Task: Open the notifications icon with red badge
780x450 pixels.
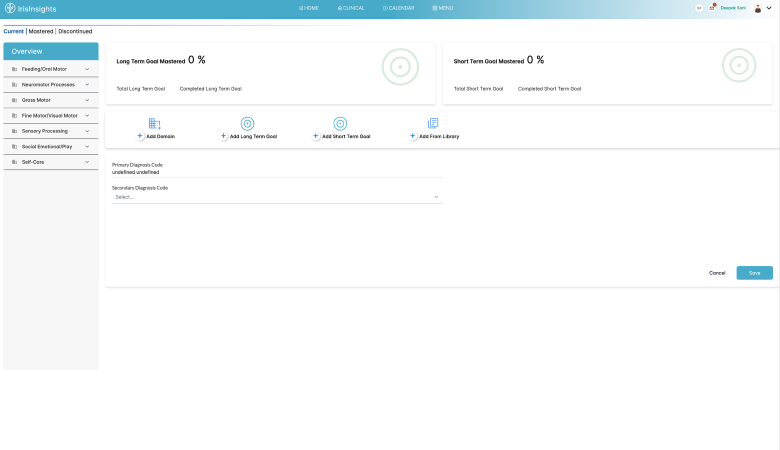Action: [712, 8]
